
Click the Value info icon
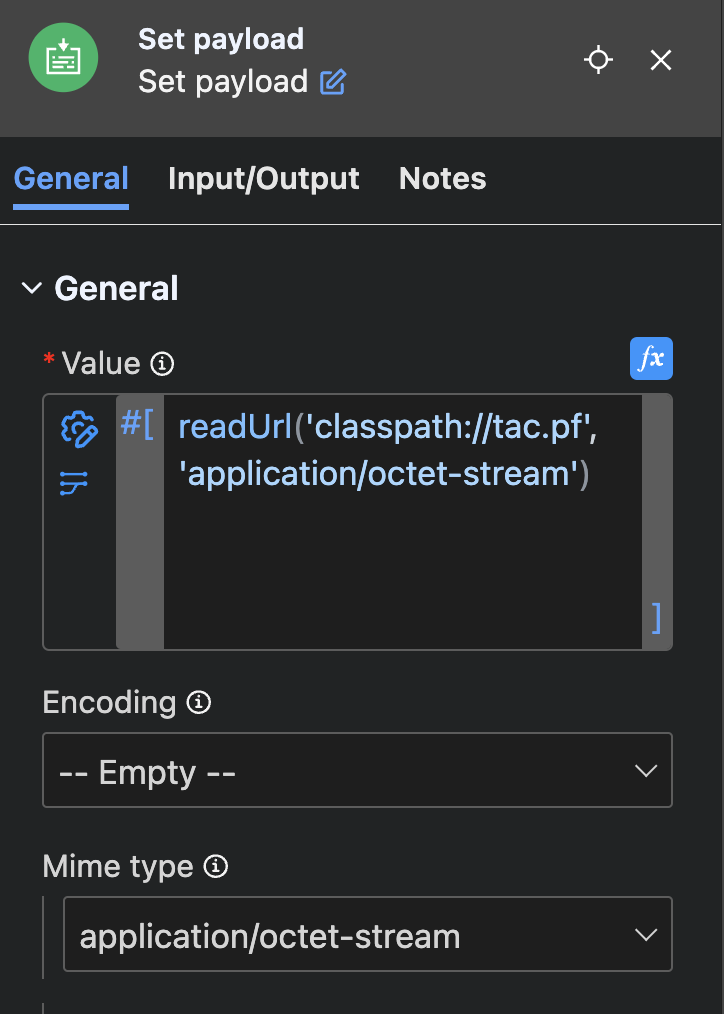tap(162, 364)
